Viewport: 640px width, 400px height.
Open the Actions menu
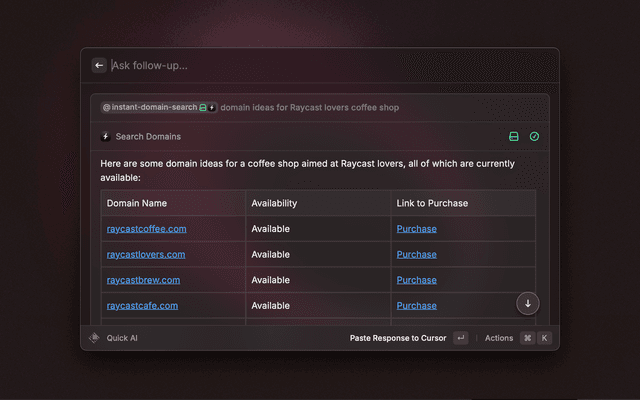[498, 338]
